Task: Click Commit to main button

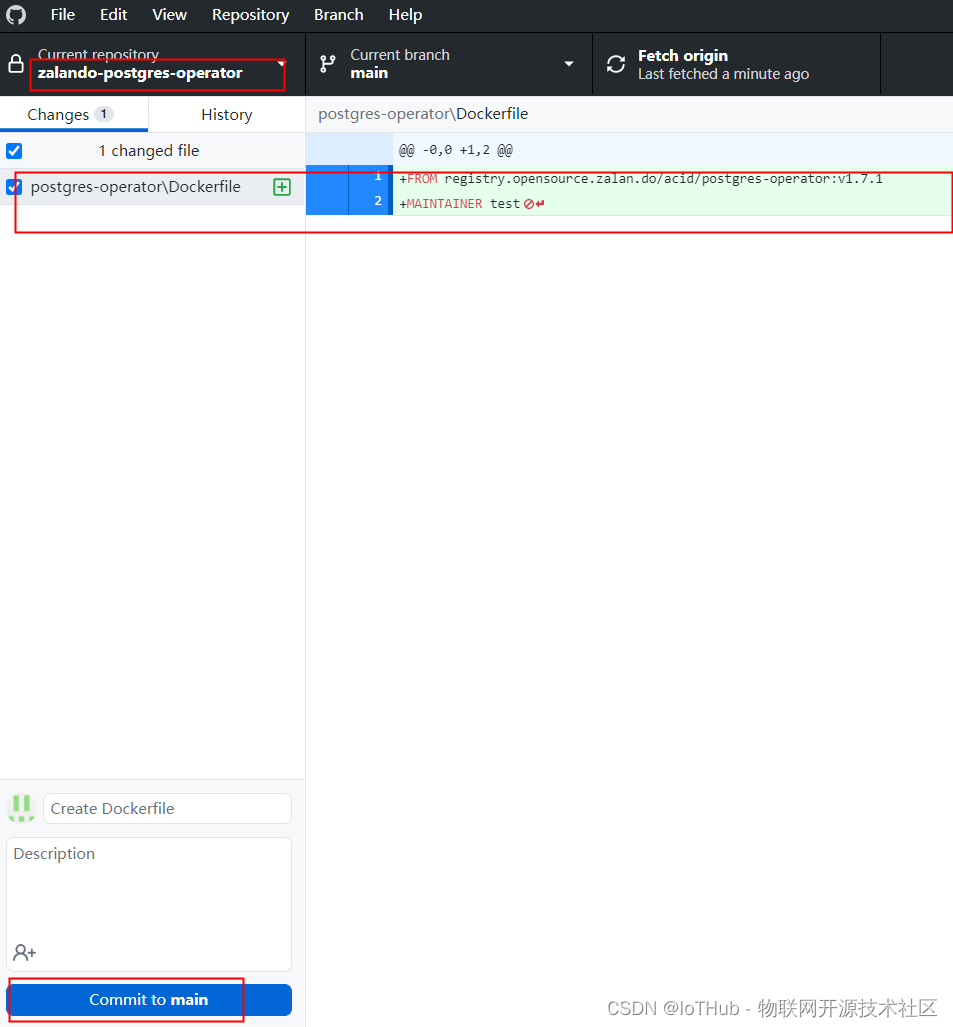Action: click(149, 999)
